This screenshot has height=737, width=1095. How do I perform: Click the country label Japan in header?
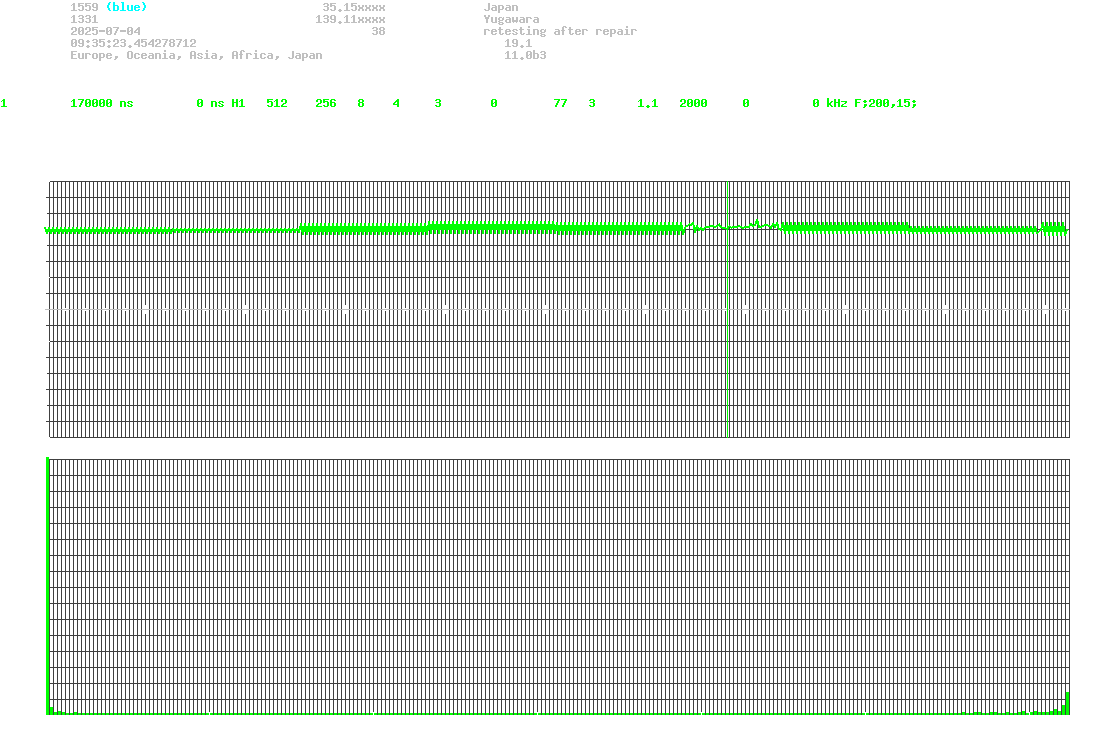pyautogui.click(x=501, y=7)
